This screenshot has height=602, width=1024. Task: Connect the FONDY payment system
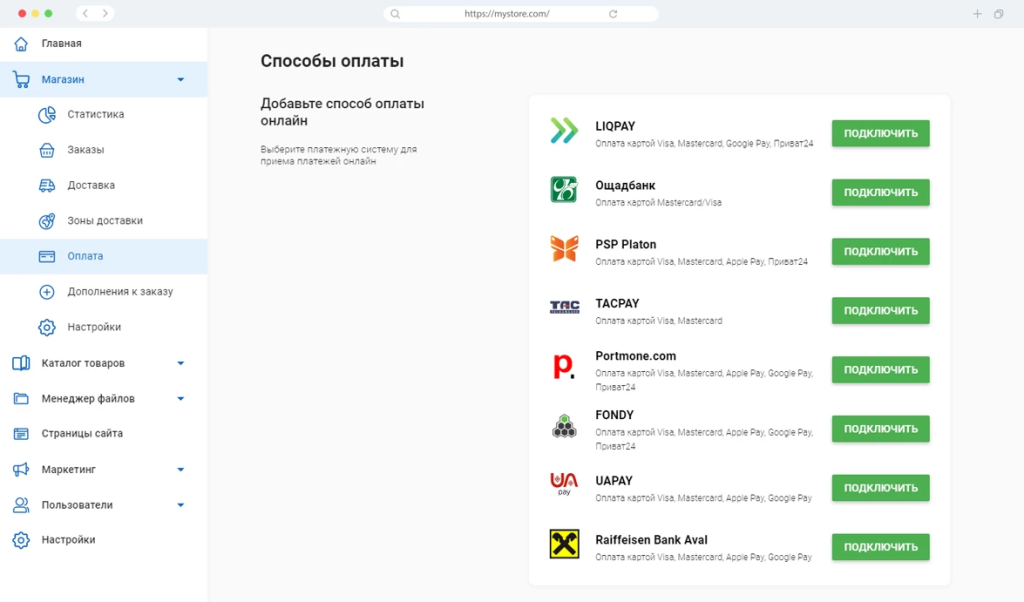pyautogui.click(x=880, y=429)
